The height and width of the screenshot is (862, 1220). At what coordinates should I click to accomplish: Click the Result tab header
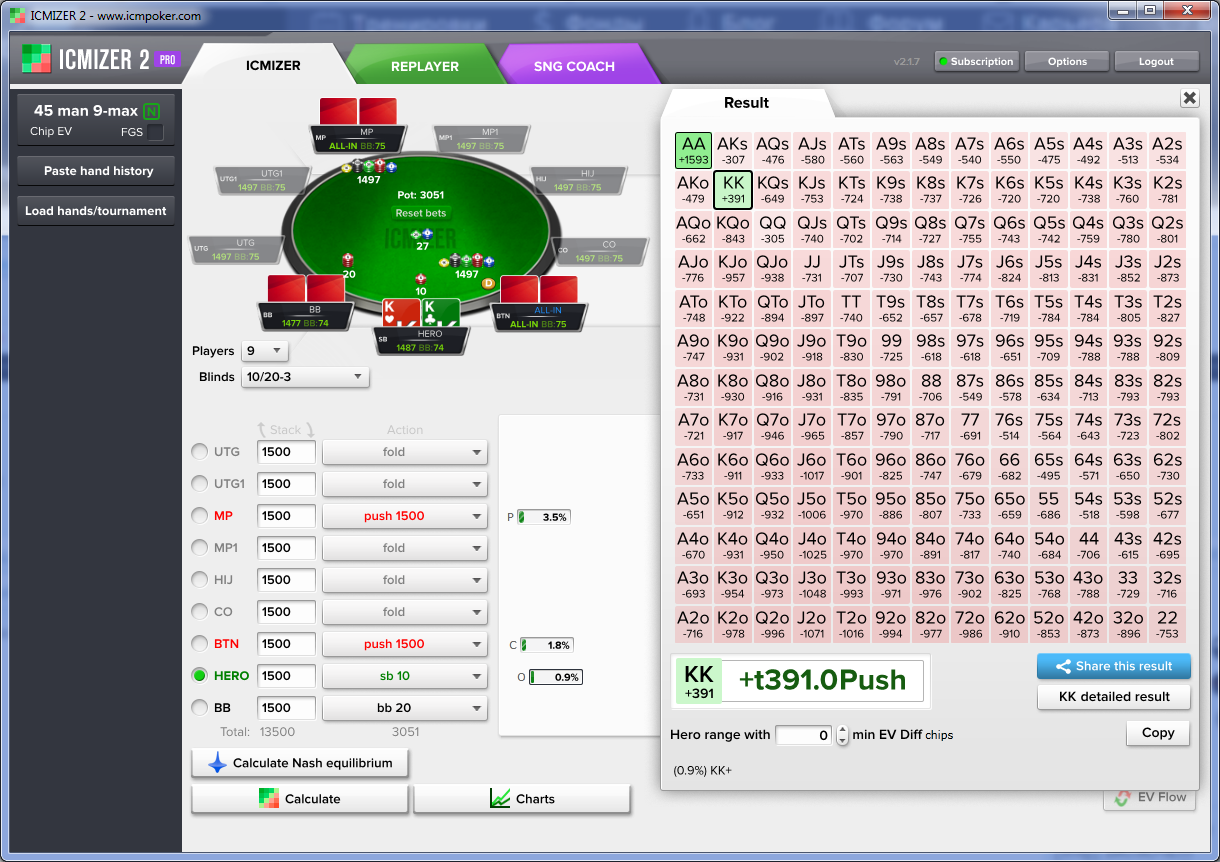(746, 103)
